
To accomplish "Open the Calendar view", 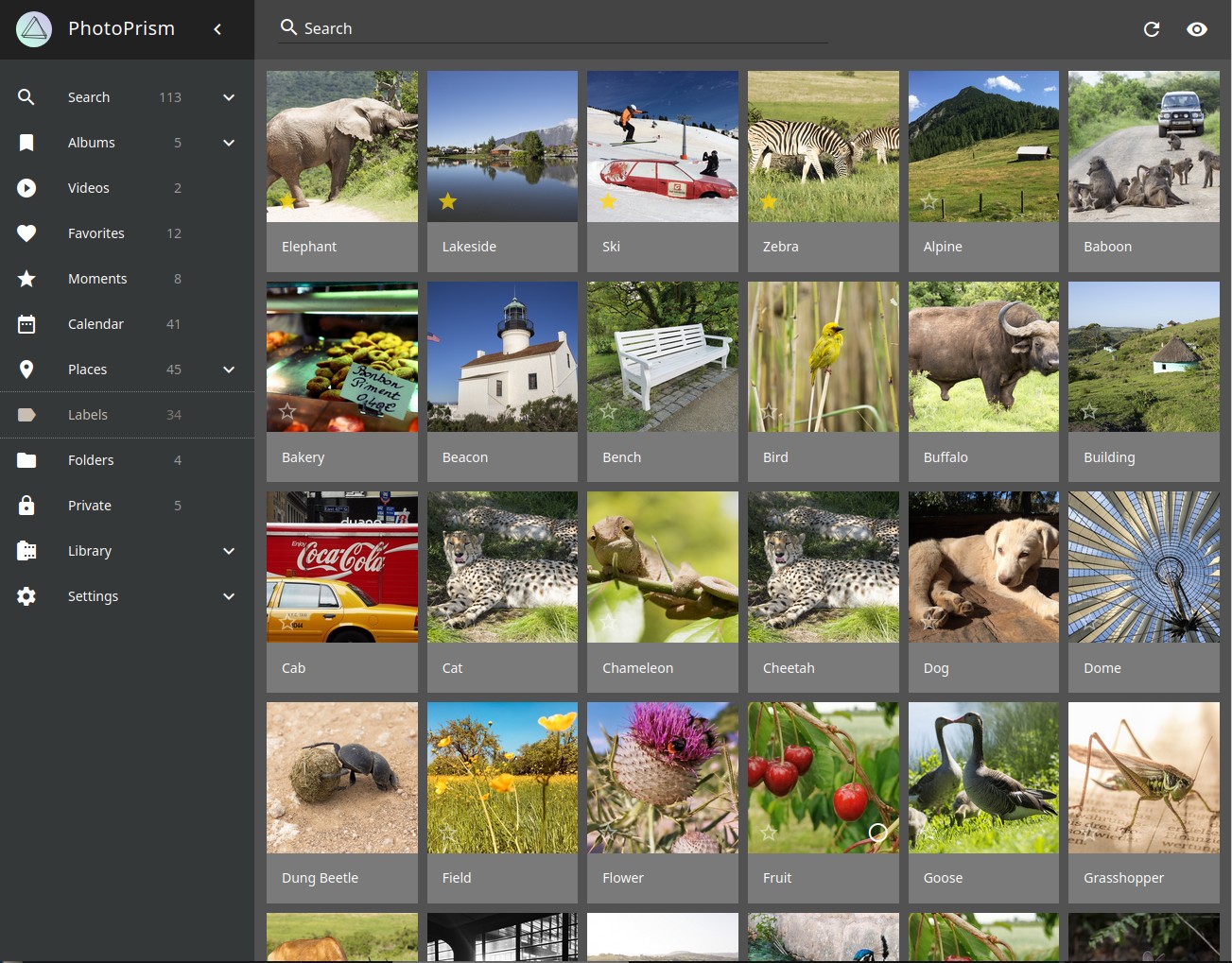I will 95,324.
